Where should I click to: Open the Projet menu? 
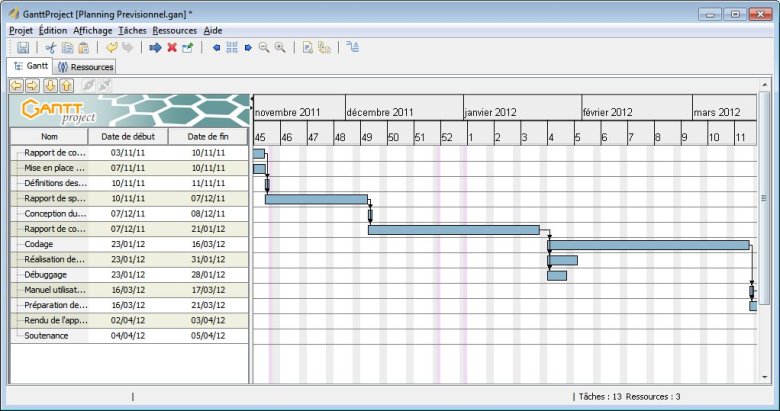(x=21, y=31)
